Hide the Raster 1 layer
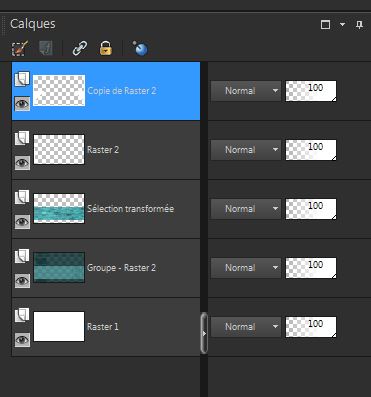This screenshot has height=397, width=371. 22,340
